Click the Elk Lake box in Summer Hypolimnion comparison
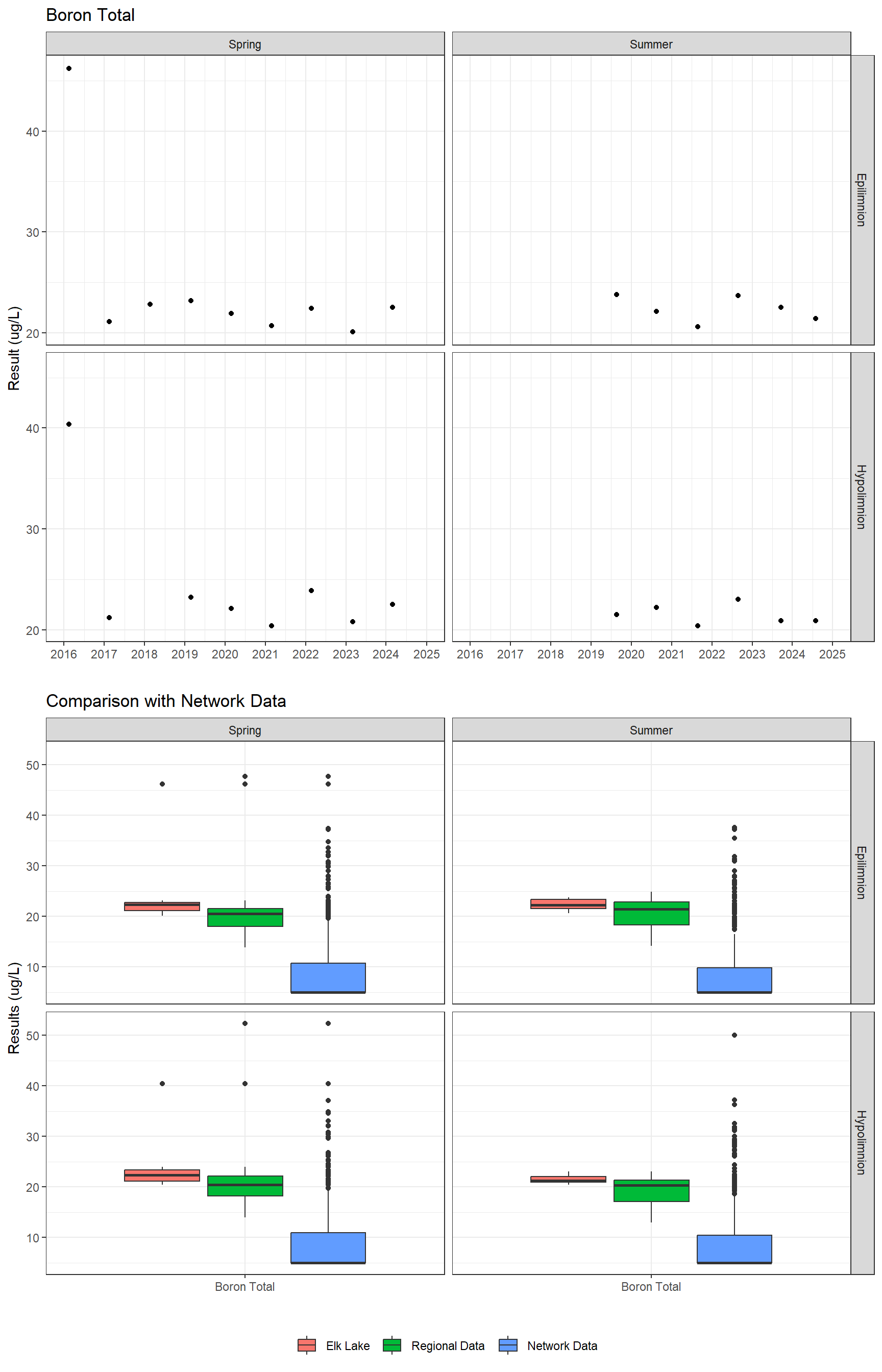 tap(568, 1180)
